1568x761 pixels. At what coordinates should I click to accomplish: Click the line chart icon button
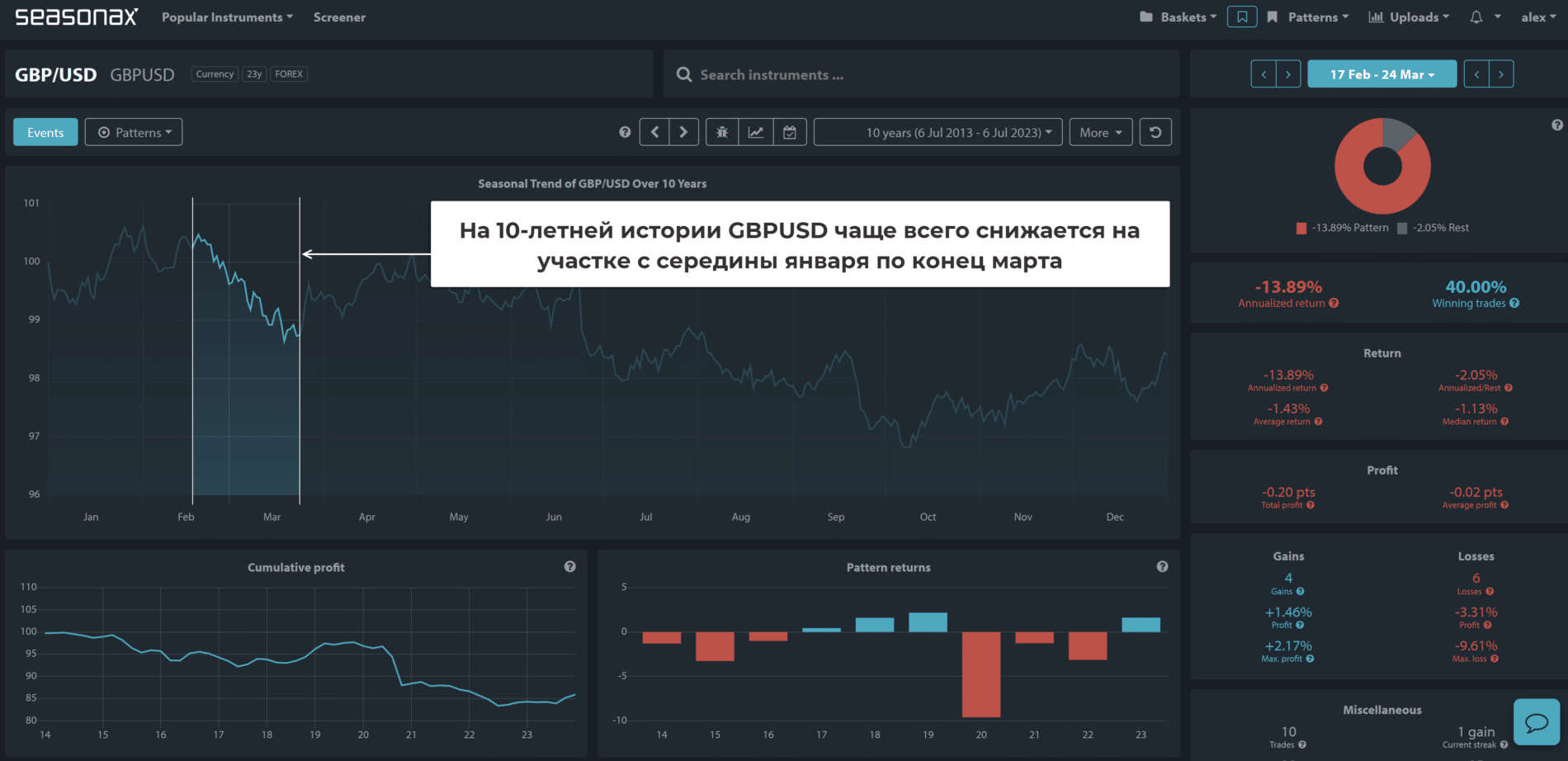756,132
